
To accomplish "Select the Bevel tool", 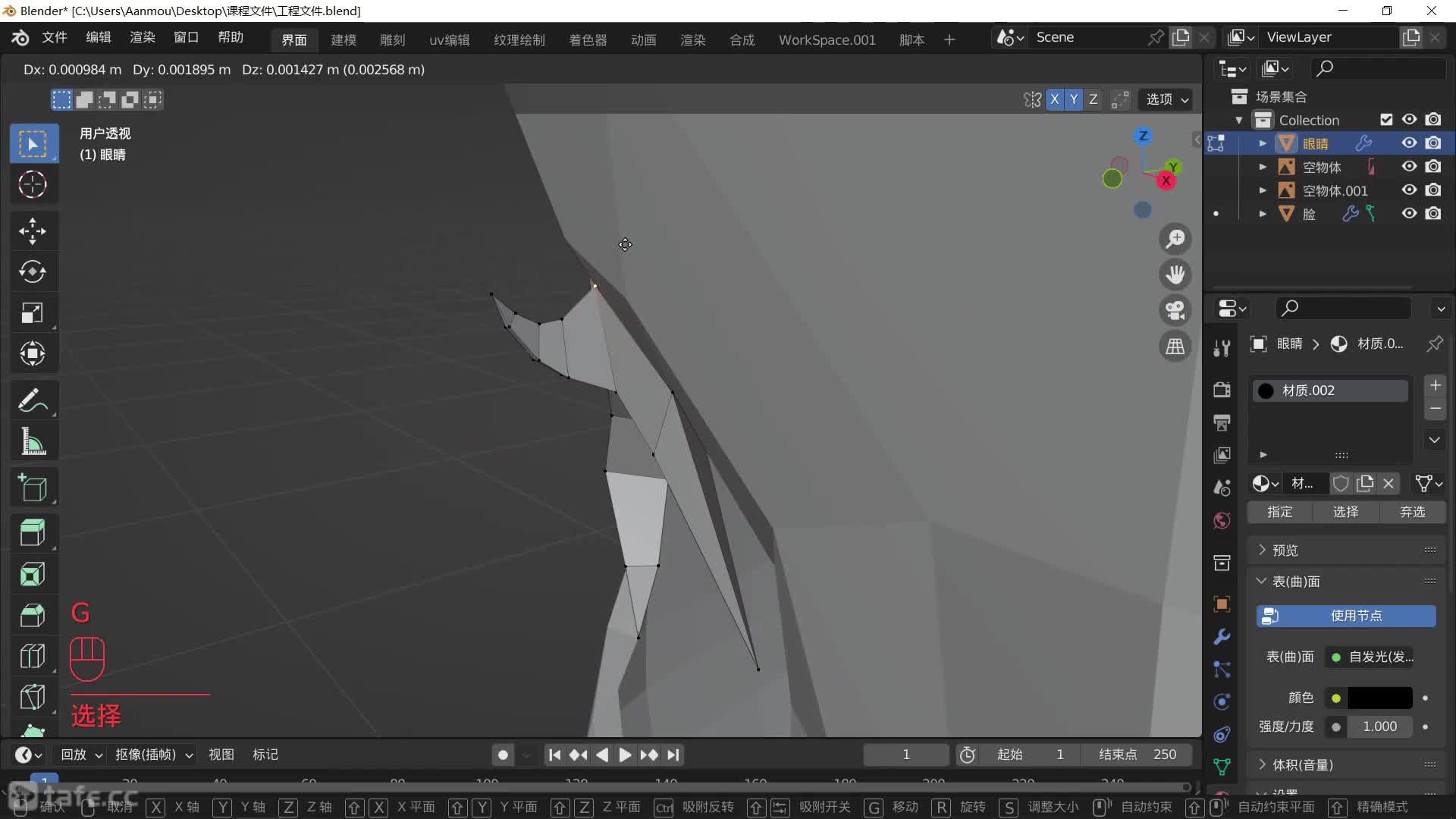I will coord(33,615).
